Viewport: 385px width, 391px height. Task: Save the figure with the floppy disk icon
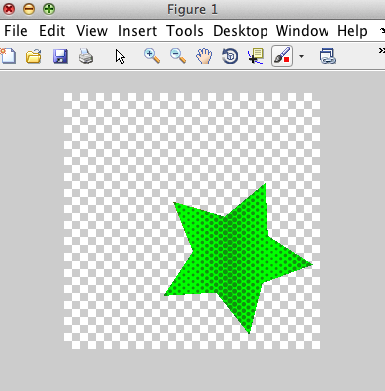coord(60,56)
